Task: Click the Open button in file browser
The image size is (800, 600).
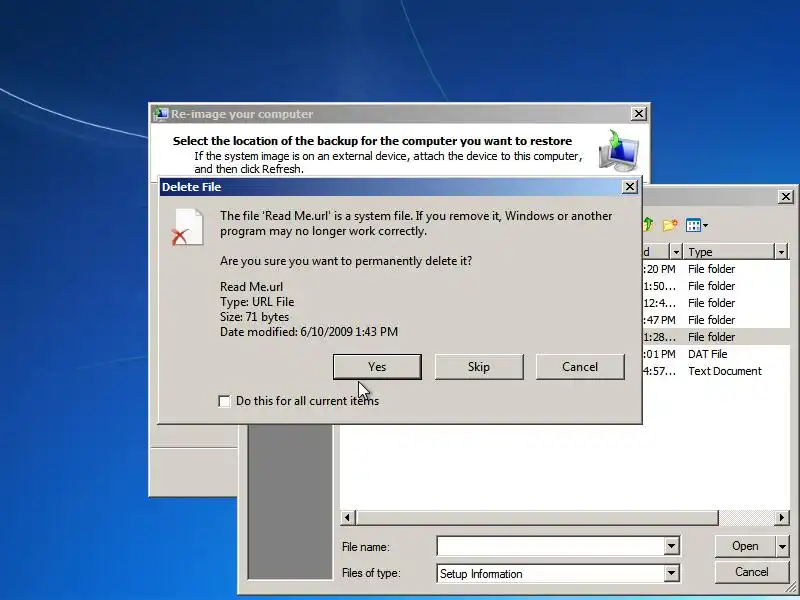Action: click(x=745, y=546)
